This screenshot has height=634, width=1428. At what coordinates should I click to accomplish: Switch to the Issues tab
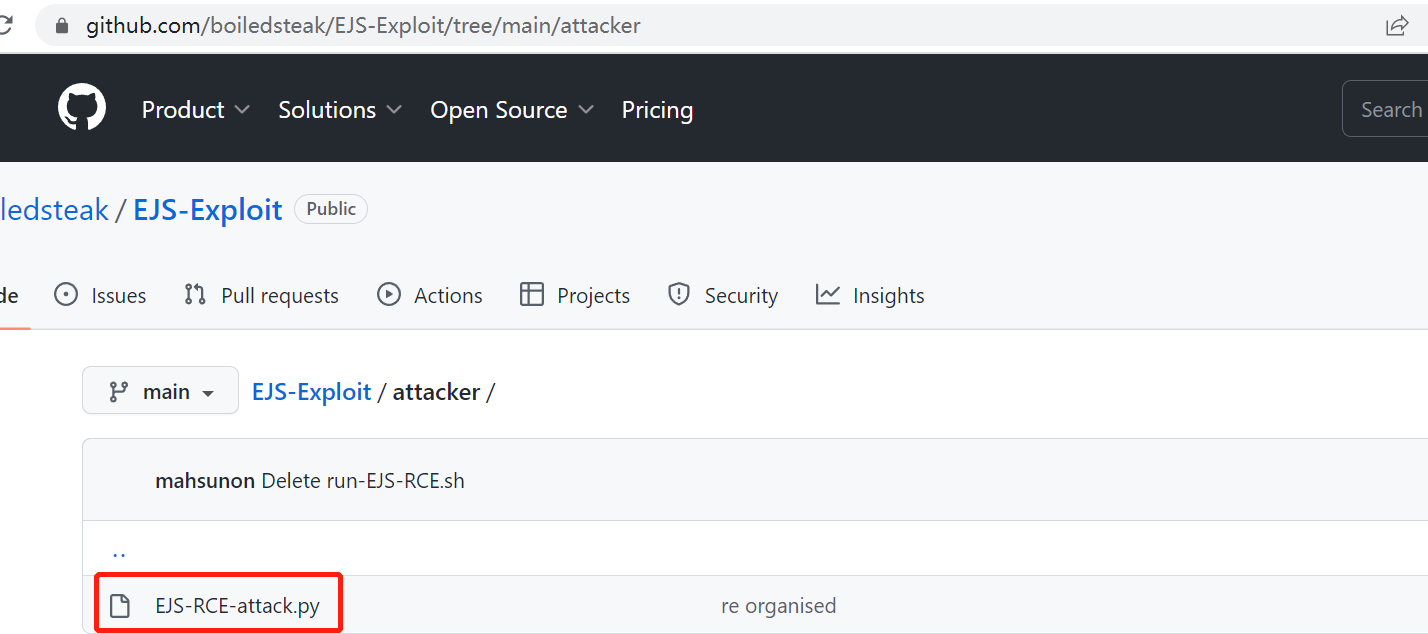coord(100,296)
